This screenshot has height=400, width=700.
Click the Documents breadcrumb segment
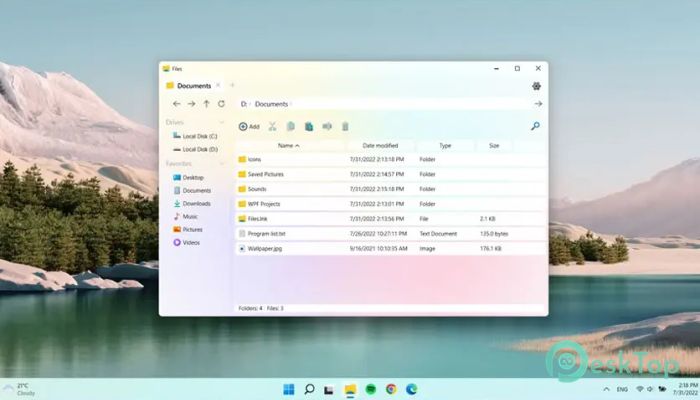pyautogui.click(x=271, y=104)
